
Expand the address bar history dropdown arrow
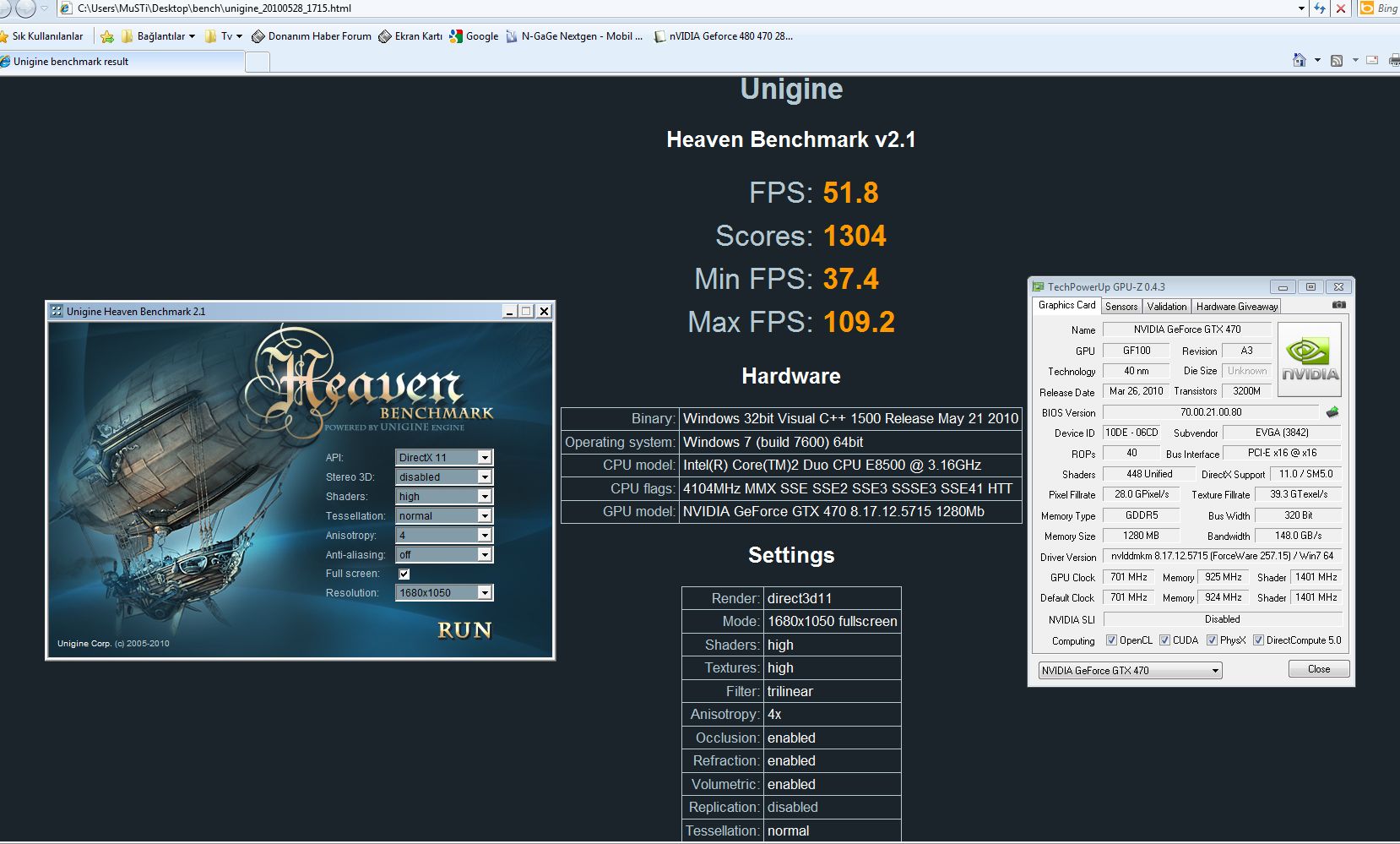[x=1301, y=8]
